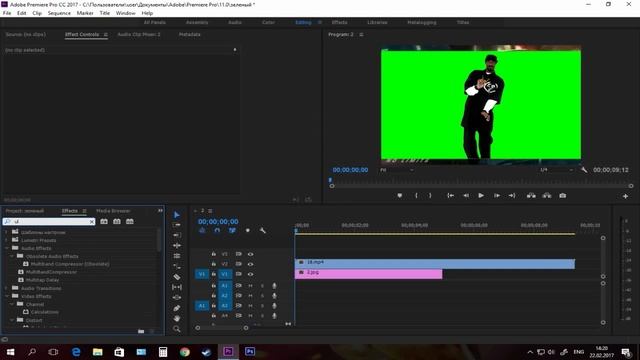640x360 pixels.
Task: Switch to Color workspace tab
Action: pyautogui.click(x=268, y=22)
